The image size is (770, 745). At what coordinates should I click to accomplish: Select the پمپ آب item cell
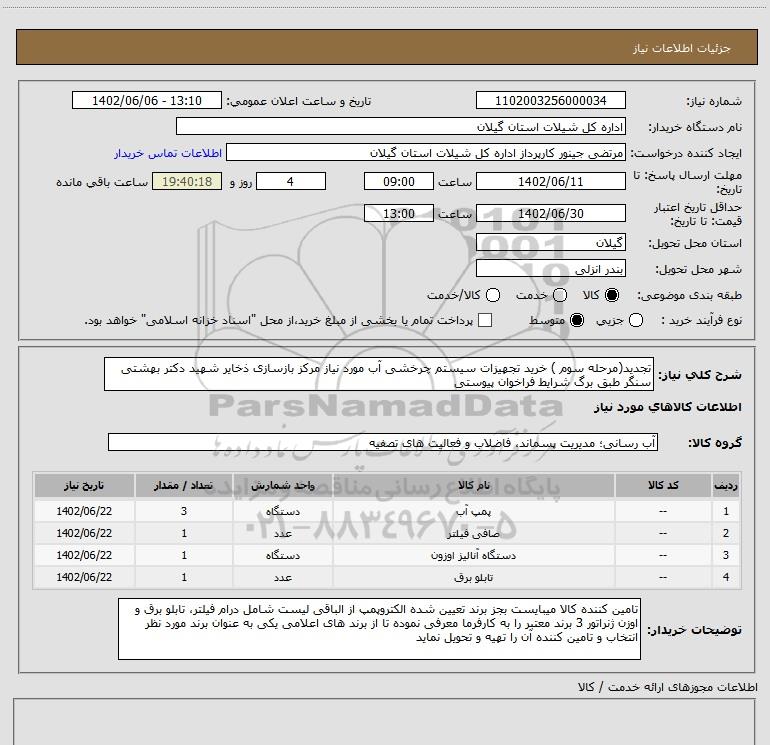pos(473,511)
